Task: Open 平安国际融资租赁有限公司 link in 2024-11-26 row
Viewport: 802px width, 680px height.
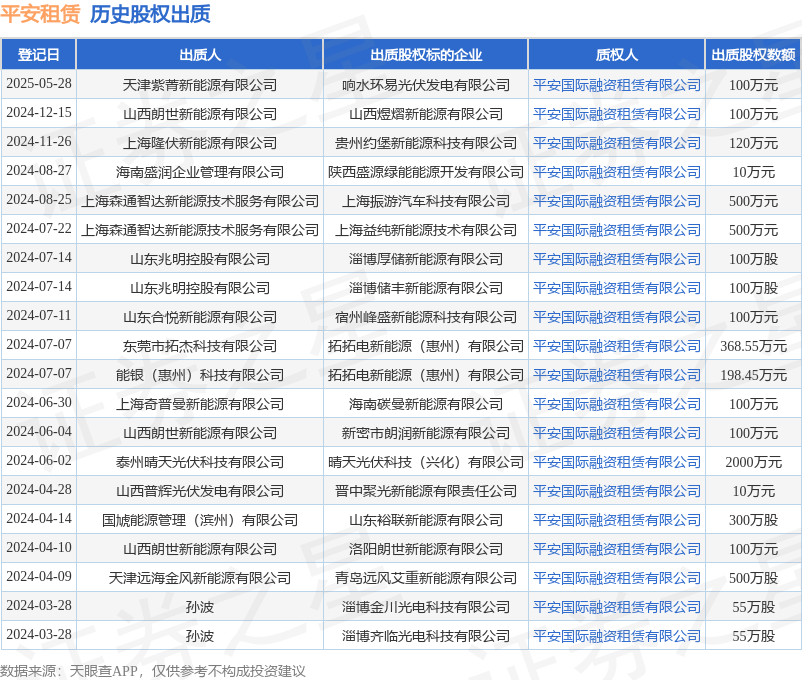Action: 617,143
